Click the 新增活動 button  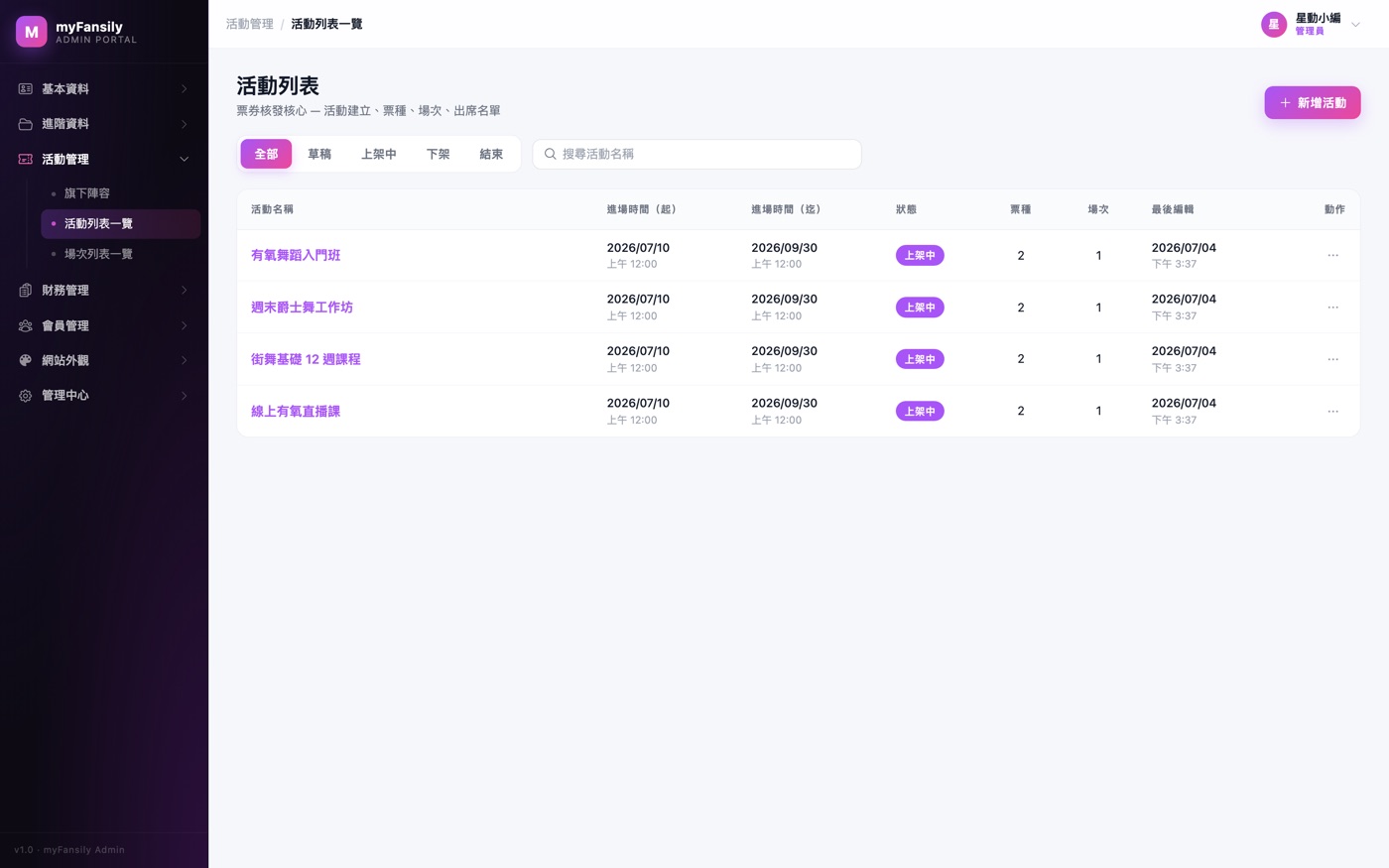1312,103
